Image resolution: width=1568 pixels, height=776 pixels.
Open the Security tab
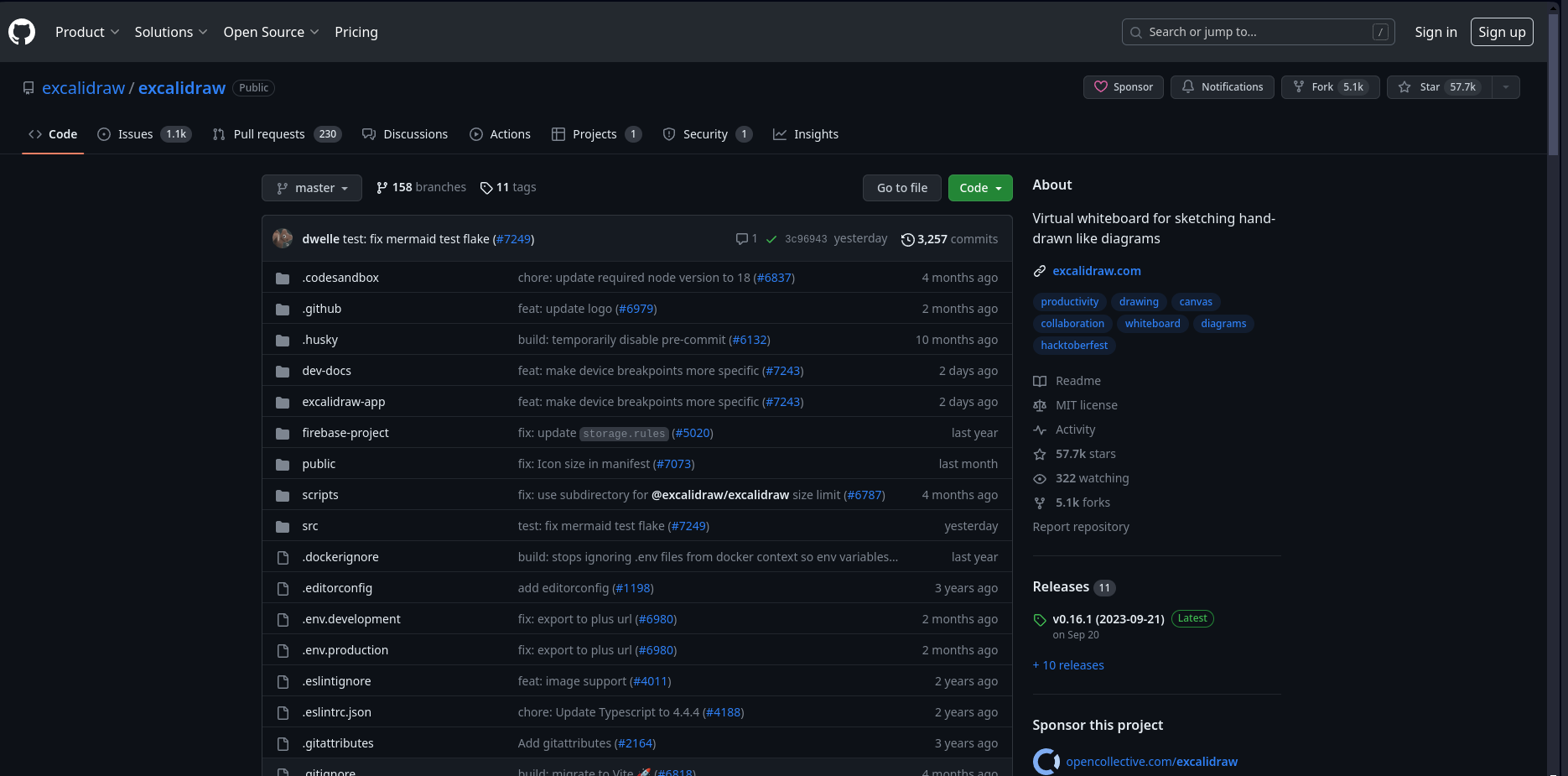tap(707, 134)
